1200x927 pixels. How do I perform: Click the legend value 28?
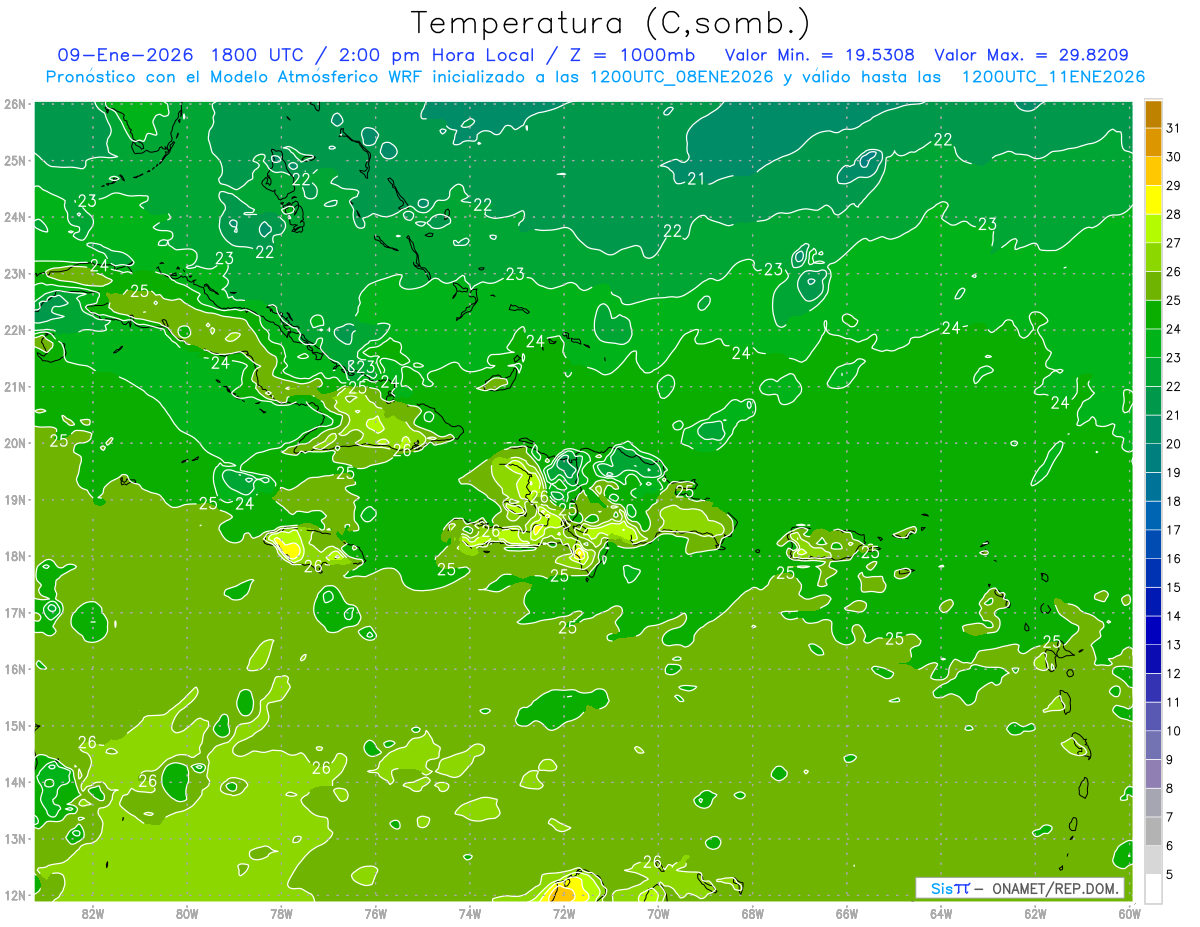(x=1173, y=214)
